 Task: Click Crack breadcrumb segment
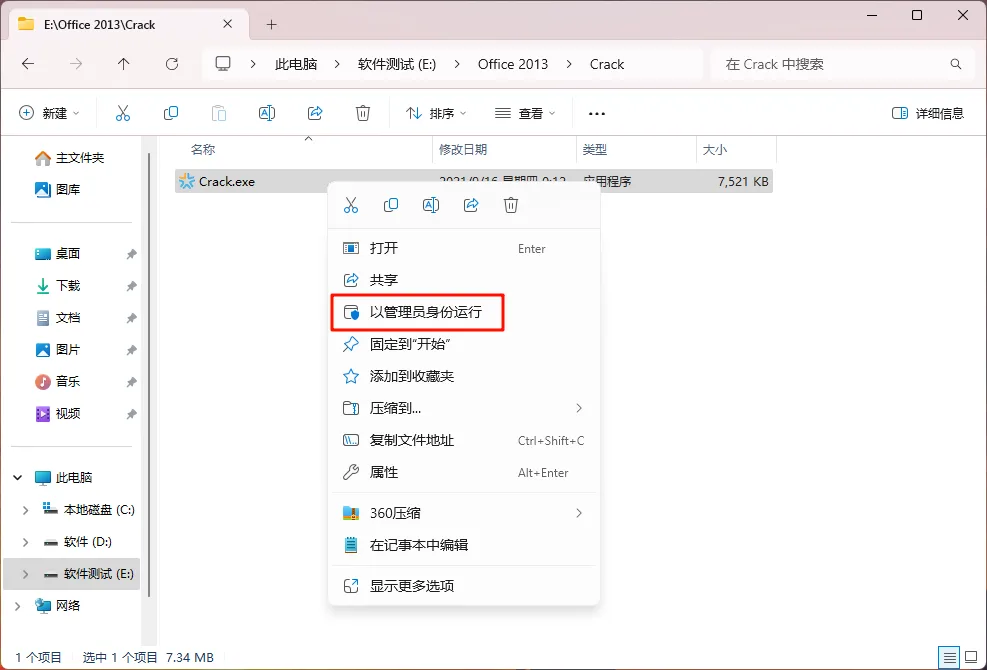point(607,64)
